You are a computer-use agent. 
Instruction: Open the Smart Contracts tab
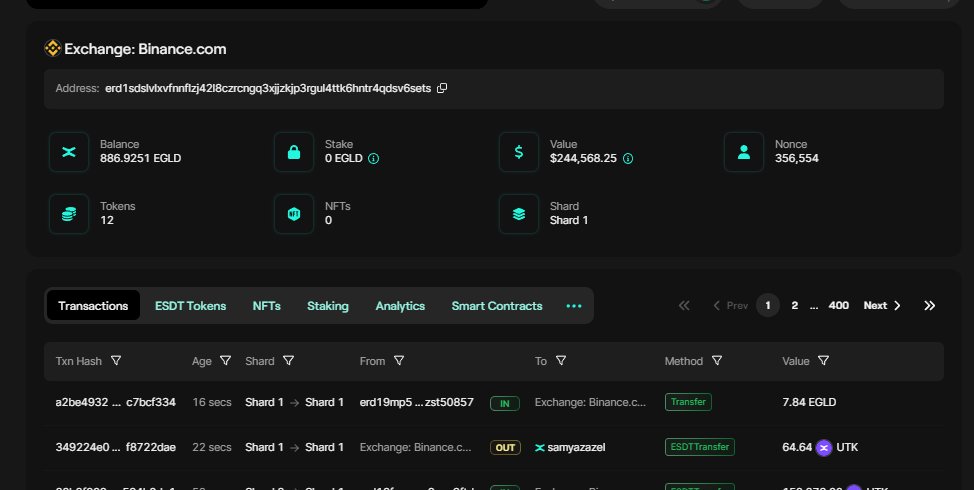point(497,306)
